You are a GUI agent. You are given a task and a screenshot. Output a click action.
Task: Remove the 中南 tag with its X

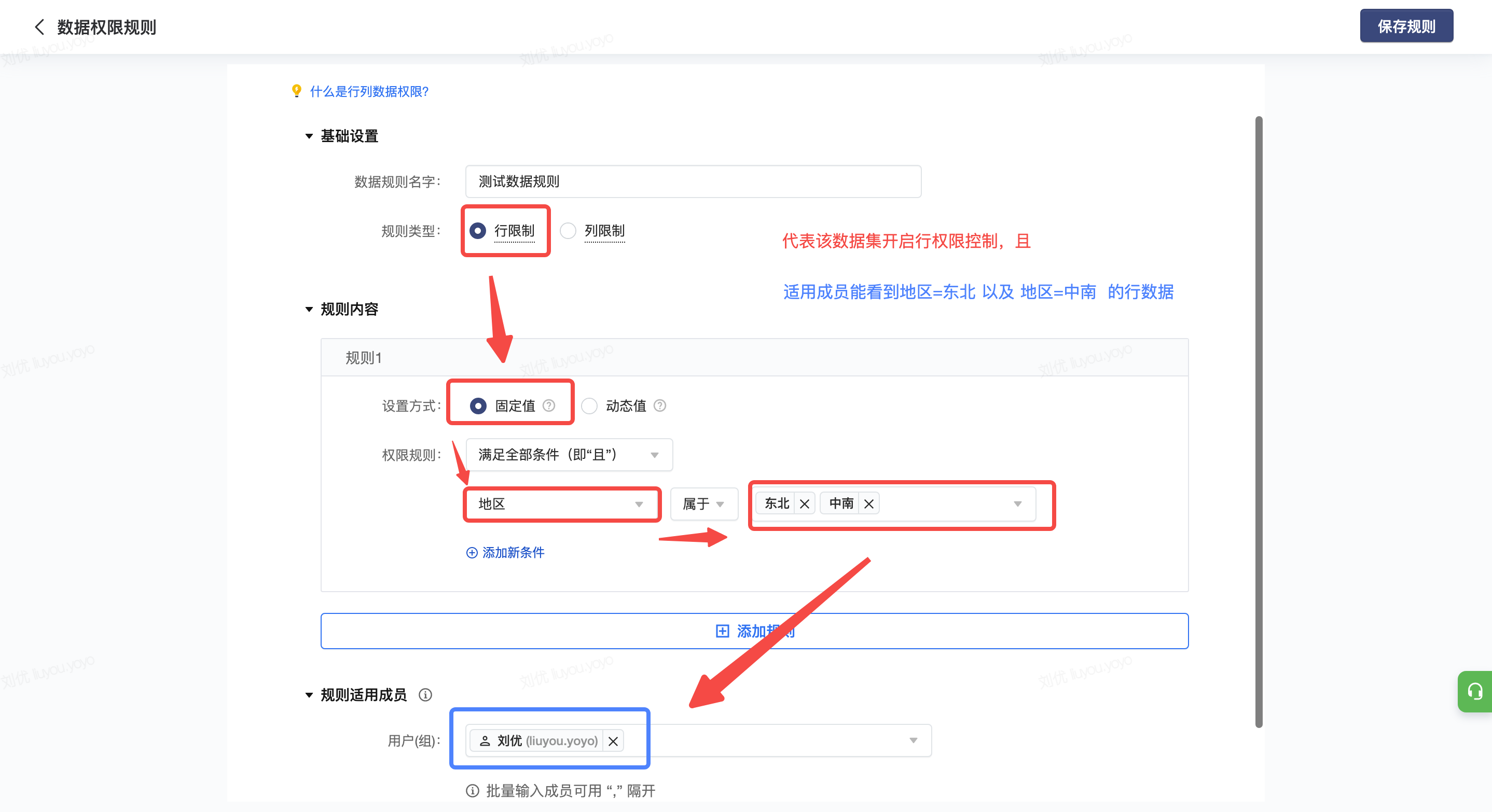[x=869, y=504]
